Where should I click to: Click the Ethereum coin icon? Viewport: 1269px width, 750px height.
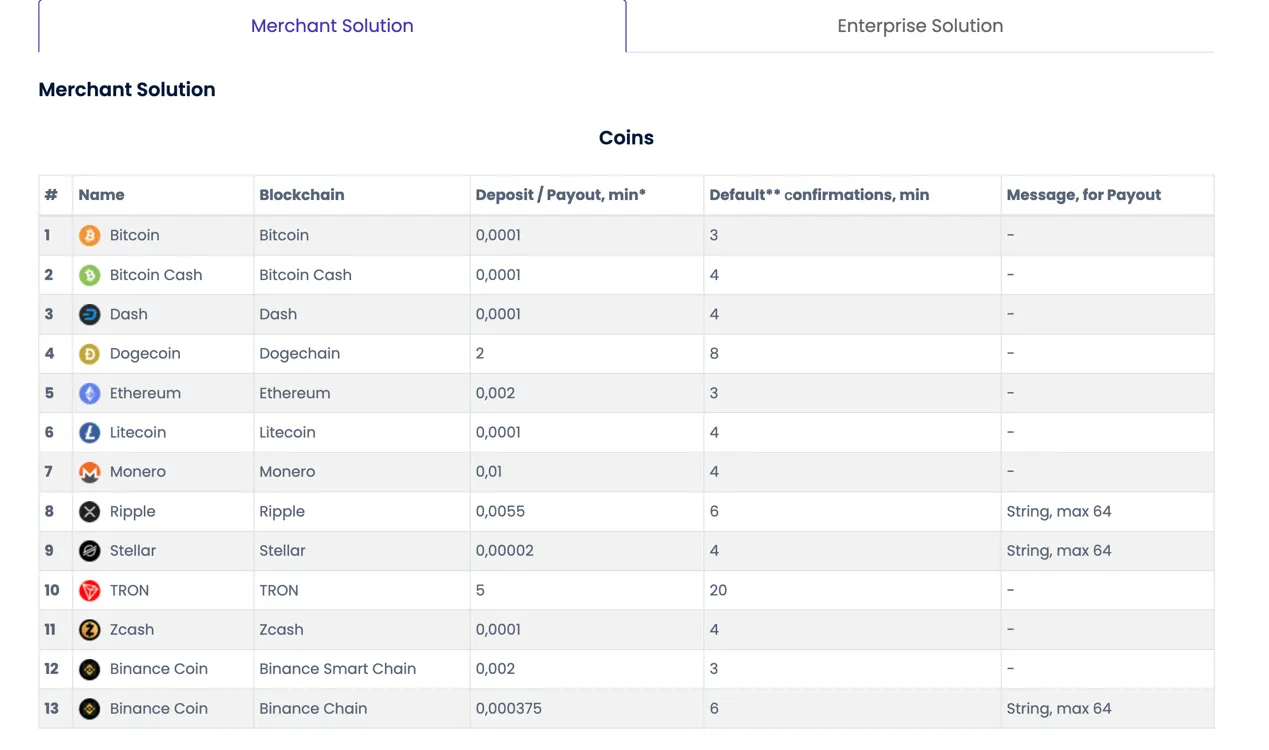tap(90, 393)
